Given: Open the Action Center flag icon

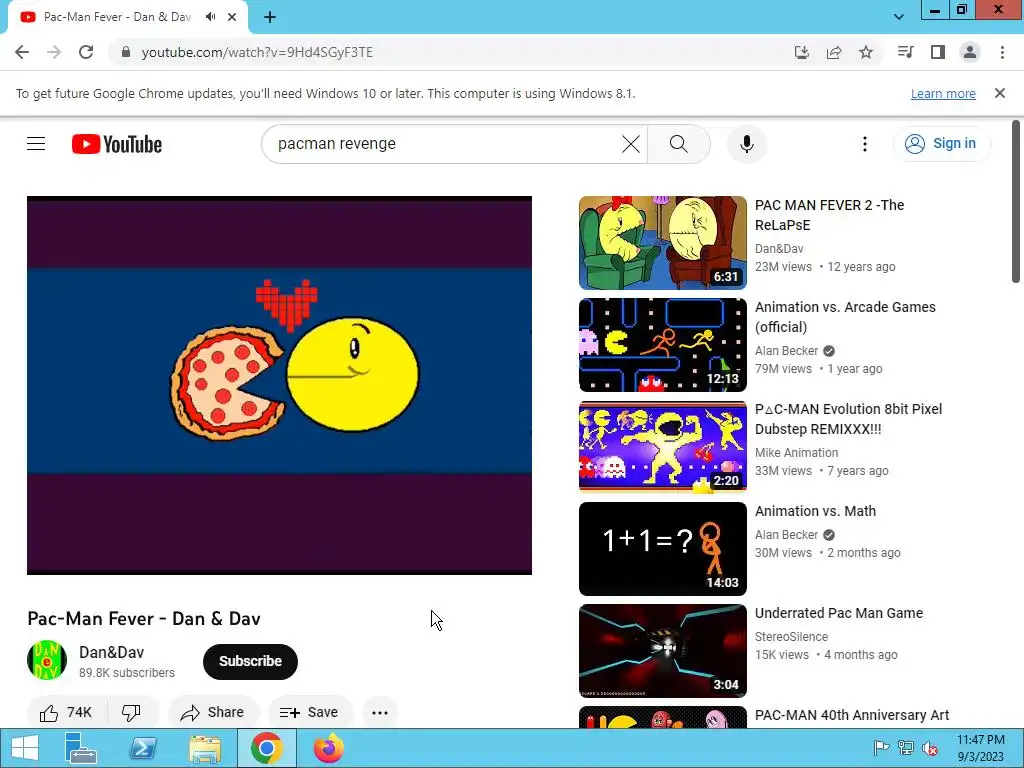Looking at the screenshot, I should [x=881, y=748].
